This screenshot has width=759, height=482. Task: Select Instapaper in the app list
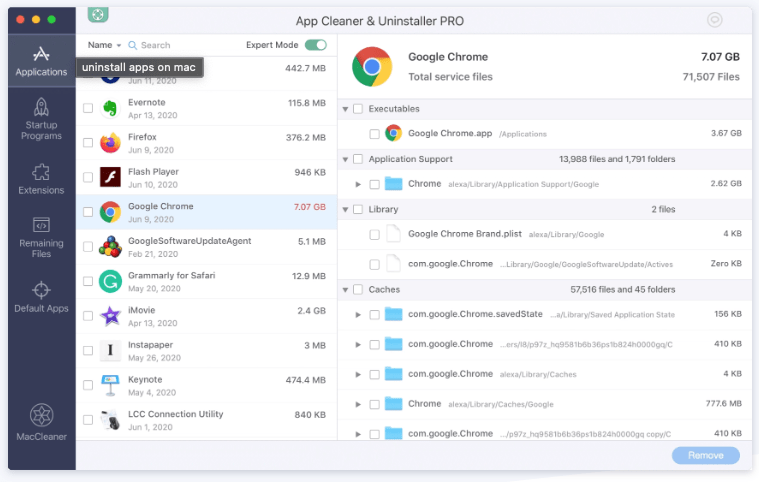207,350
